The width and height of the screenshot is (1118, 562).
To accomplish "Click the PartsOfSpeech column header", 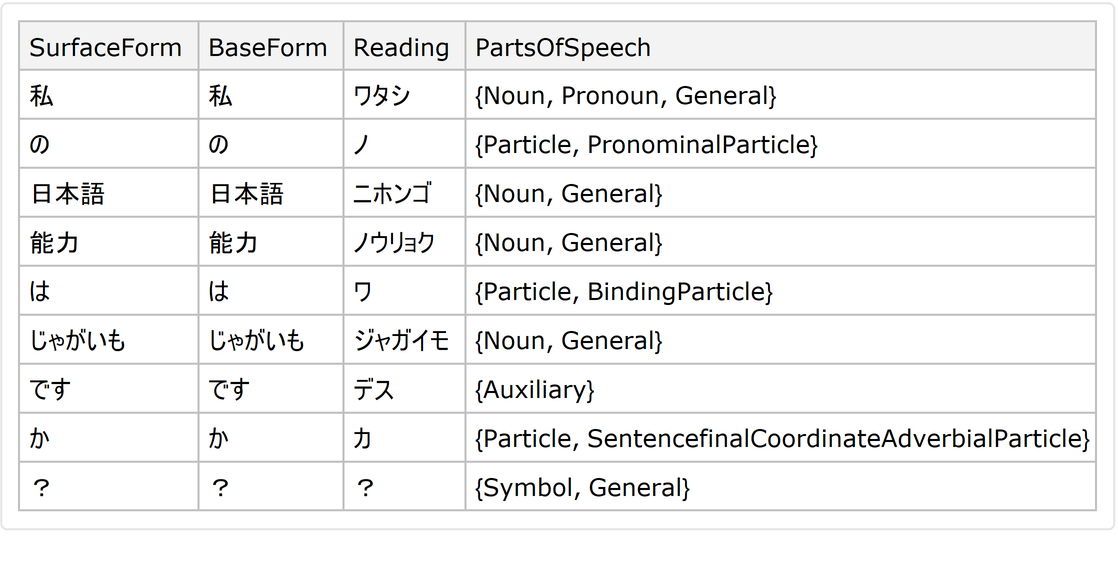I will [563, 47].
